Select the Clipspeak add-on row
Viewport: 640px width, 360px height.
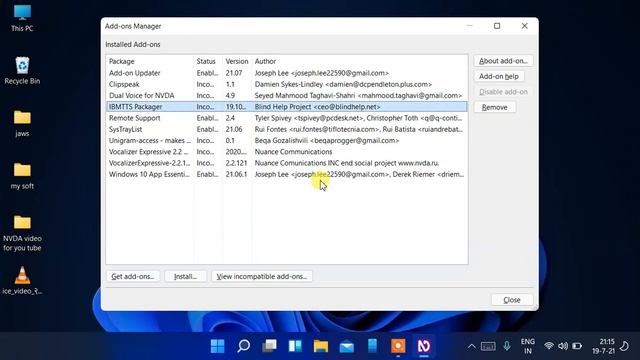pos(287,84)
